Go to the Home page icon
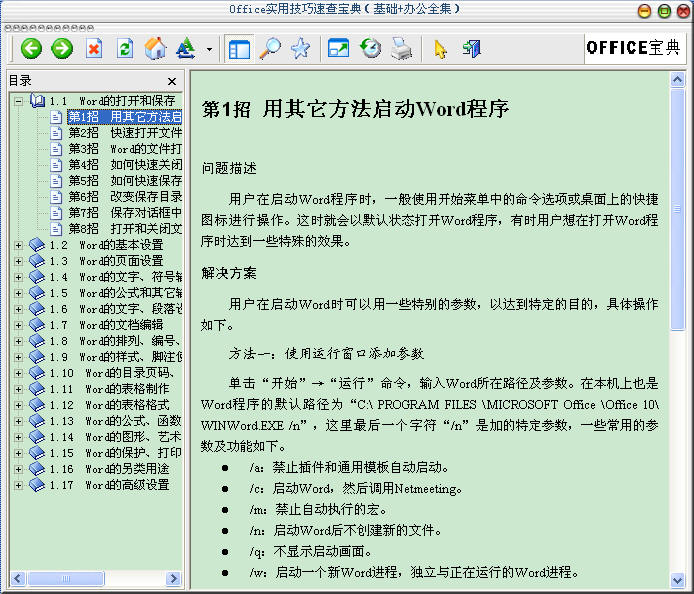694x594 pixels. (x=155, y=48)
